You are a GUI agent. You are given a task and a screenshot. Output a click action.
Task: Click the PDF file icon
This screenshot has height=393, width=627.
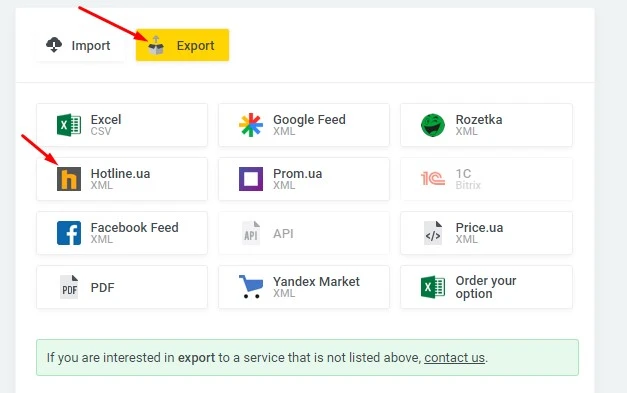pyautogui.click(x=69, y=287)
